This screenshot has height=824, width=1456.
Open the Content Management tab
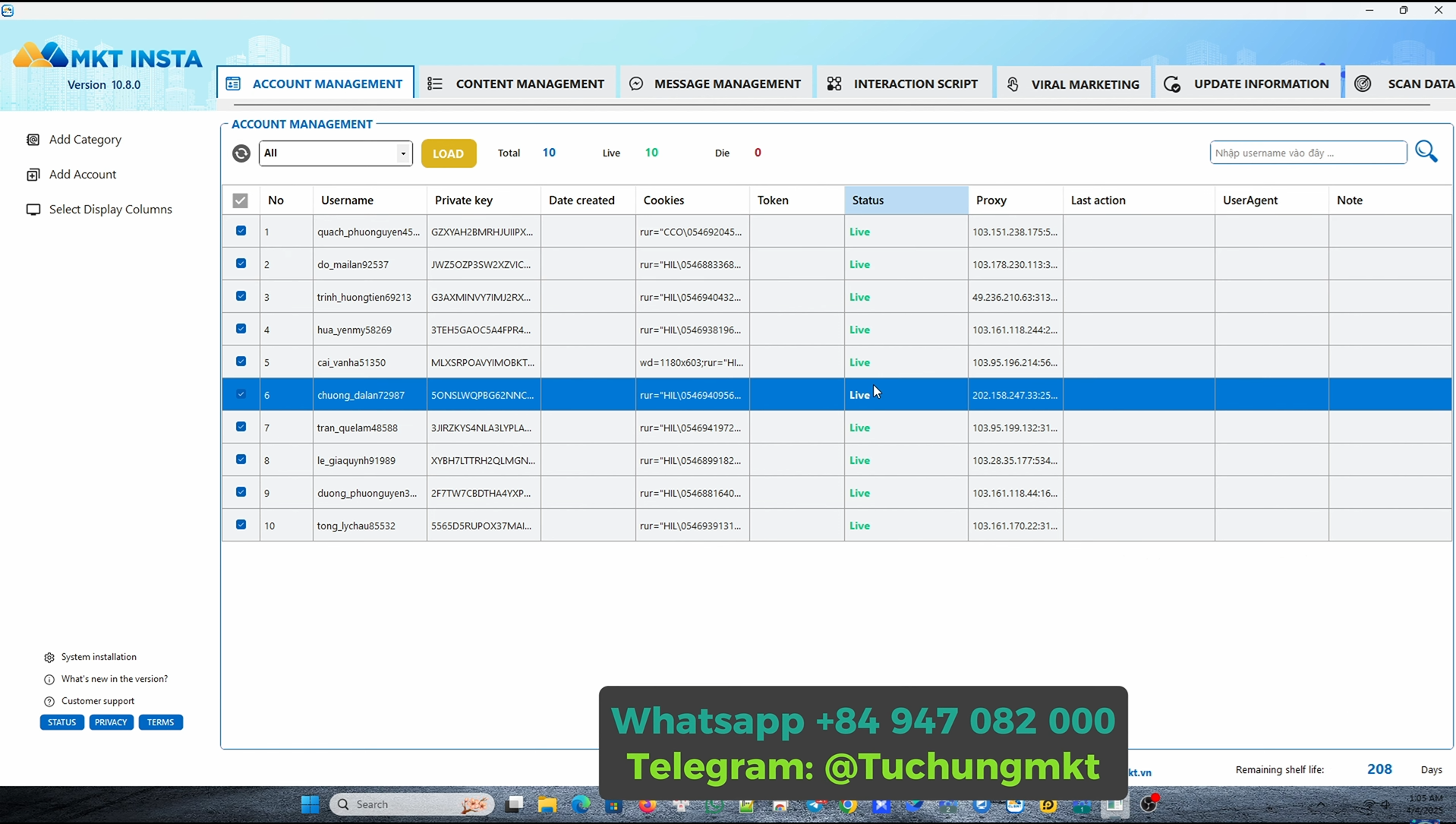[x=516, y=84]
